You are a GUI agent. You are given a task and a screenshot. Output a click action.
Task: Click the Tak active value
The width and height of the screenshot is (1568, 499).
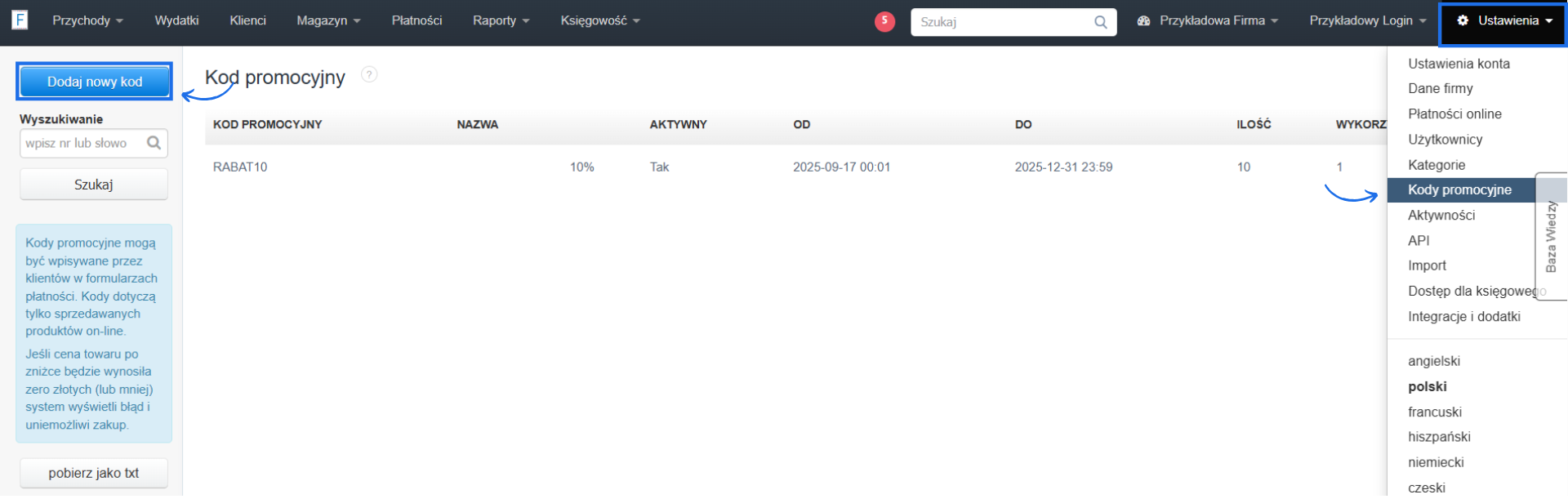pyautogui.click(x=659, y=167)
